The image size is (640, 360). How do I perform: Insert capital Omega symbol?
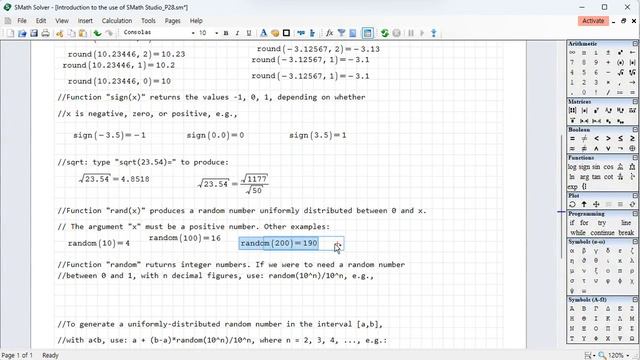tap(632, 338)
